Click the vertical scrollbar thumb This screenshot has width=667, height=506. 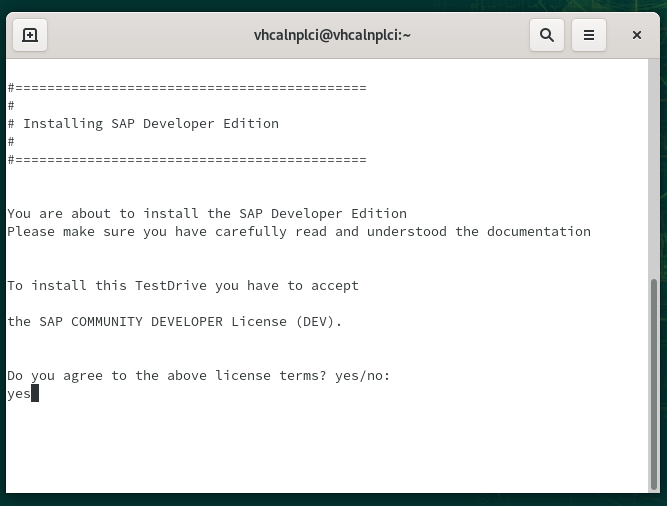click(x=654, y=384)
